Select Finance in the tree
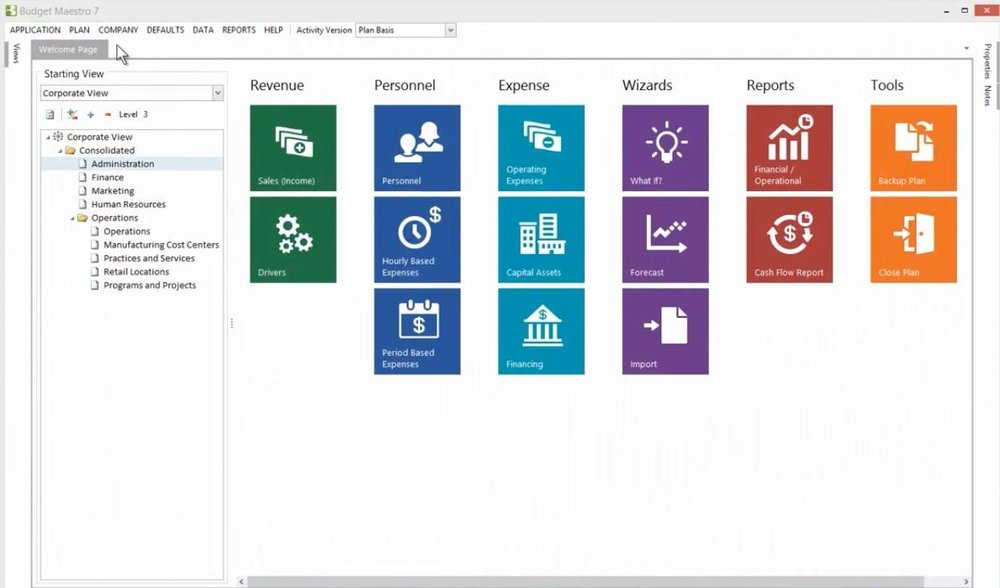The image size is (1000, 588). click(107, 177)
